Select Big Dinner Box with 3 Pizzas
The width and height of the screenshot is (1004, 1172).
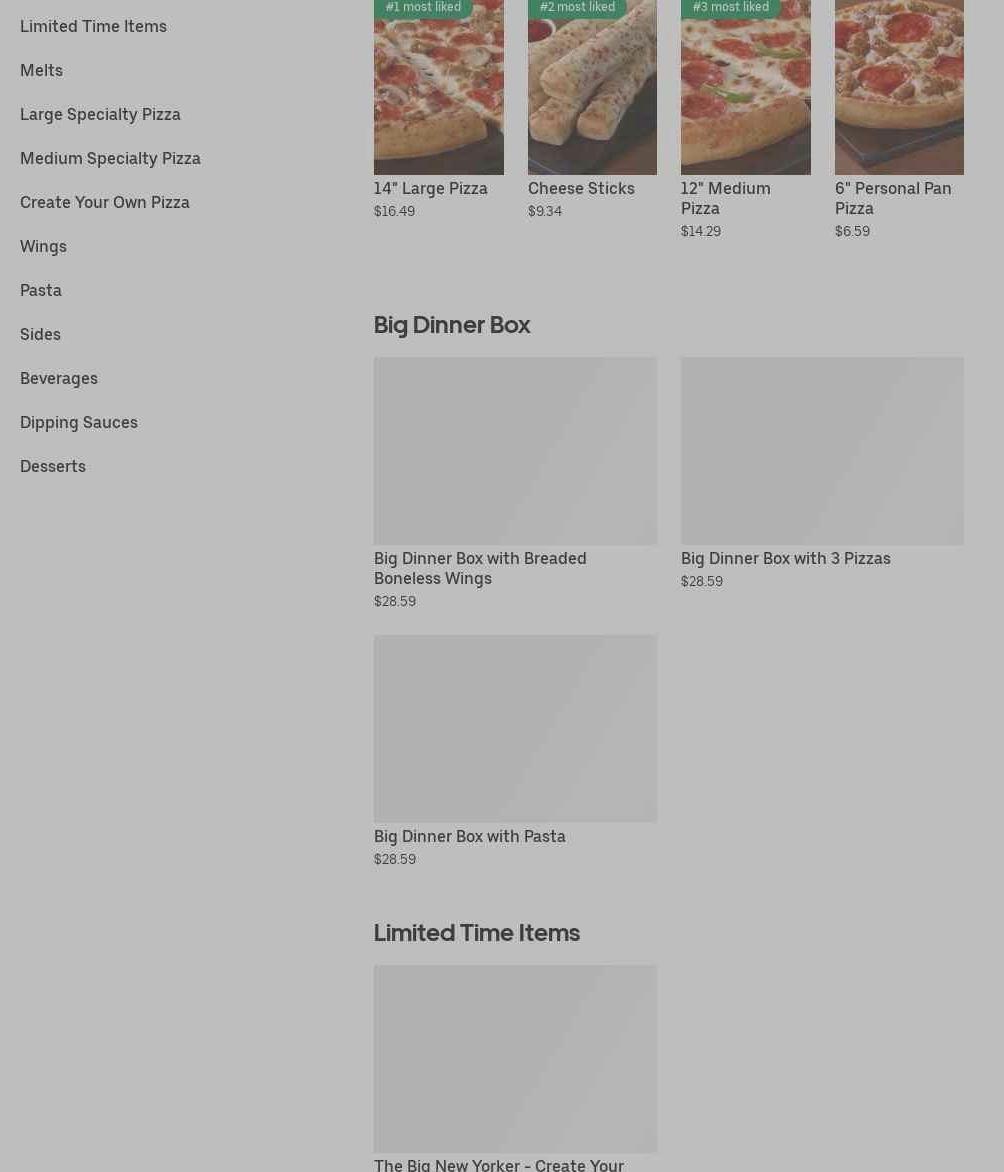pos(822,473)
